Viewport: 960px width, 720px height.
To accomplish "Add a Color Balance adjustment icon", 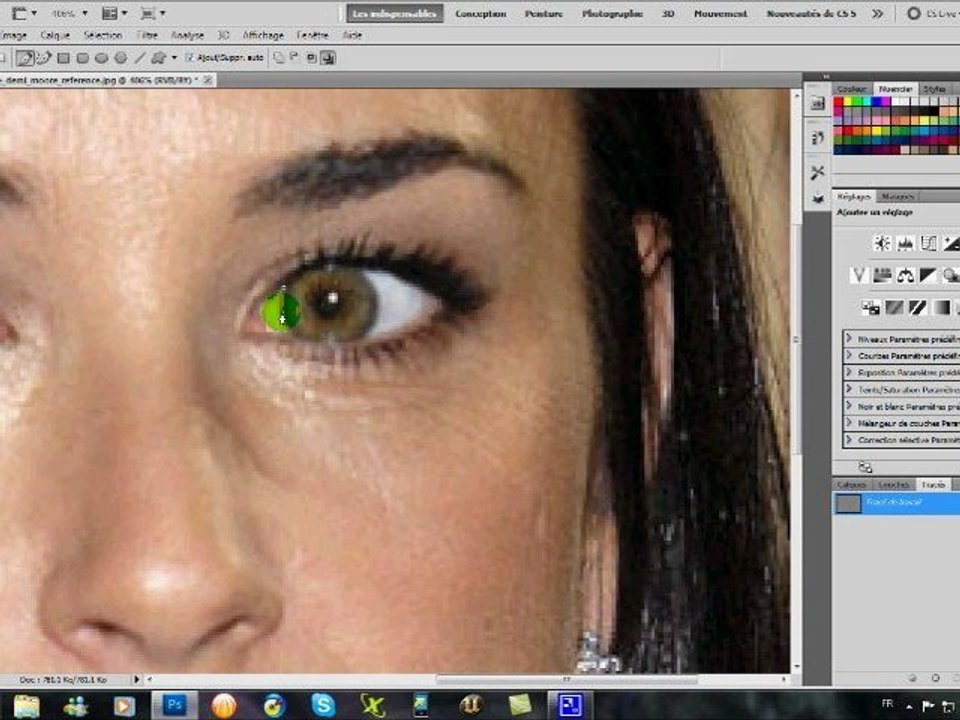I will pyautogui.click(x=905, y=276).
